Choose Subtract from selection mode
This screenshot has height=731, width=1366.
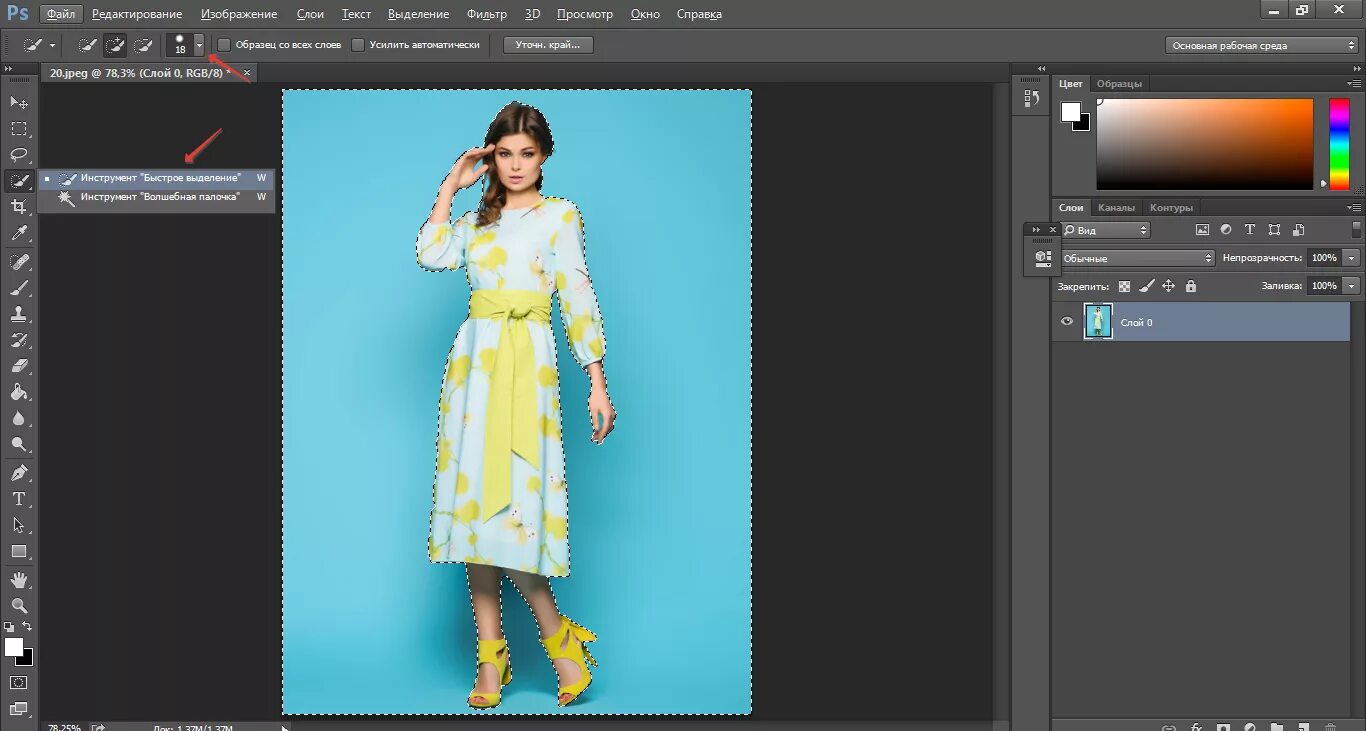click(143, 45)
